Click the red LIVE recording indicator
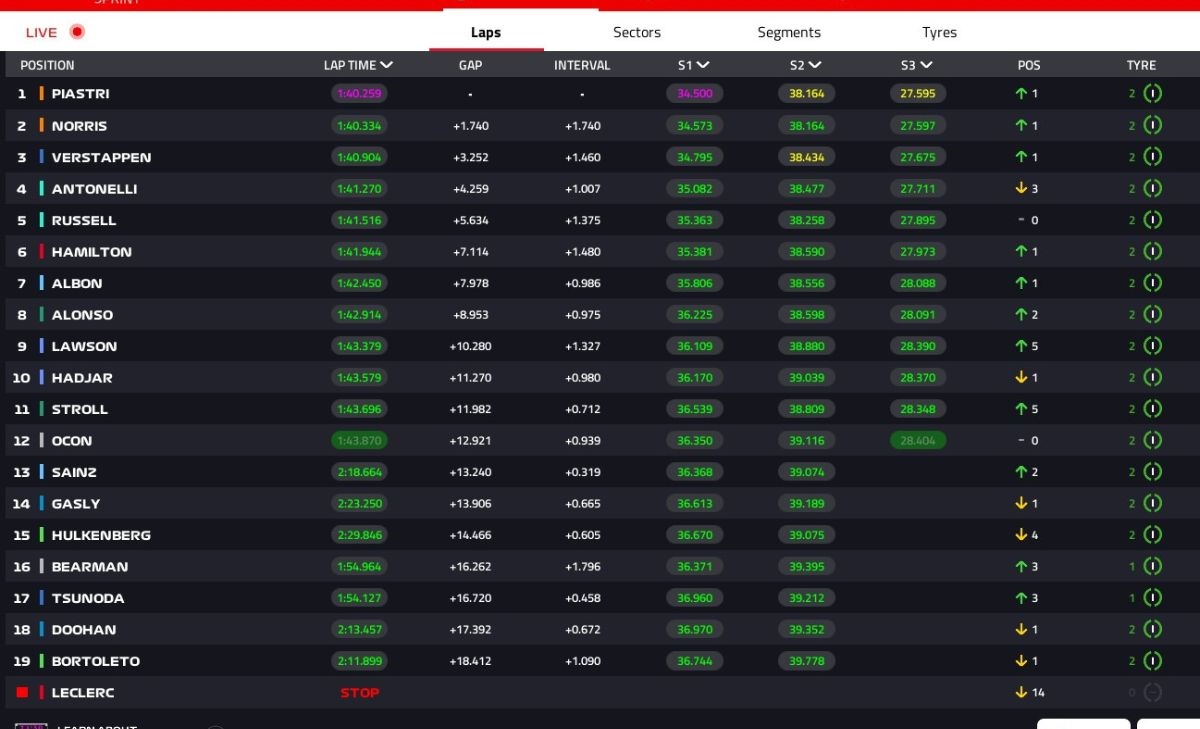 [77, 32]
